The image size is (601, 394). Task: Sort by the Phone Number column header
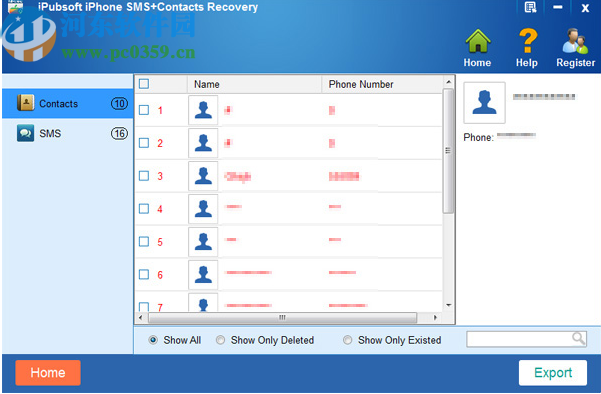coord(382,84)
